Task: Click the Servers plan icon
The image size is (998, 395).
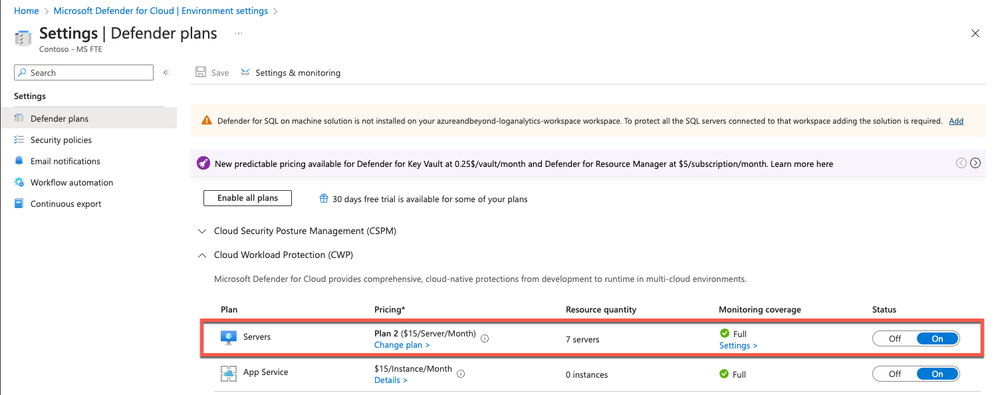Action: (228, 338)
